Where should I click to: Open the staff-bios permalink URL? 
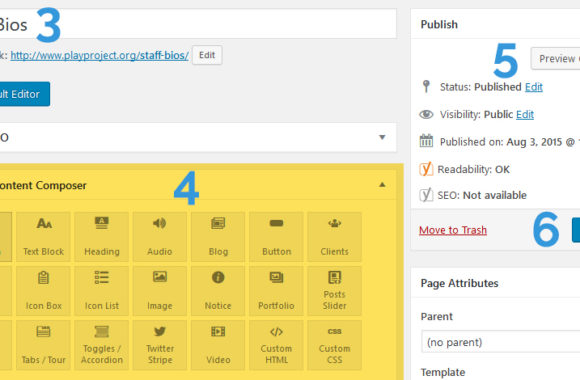[x=100, y=56]
